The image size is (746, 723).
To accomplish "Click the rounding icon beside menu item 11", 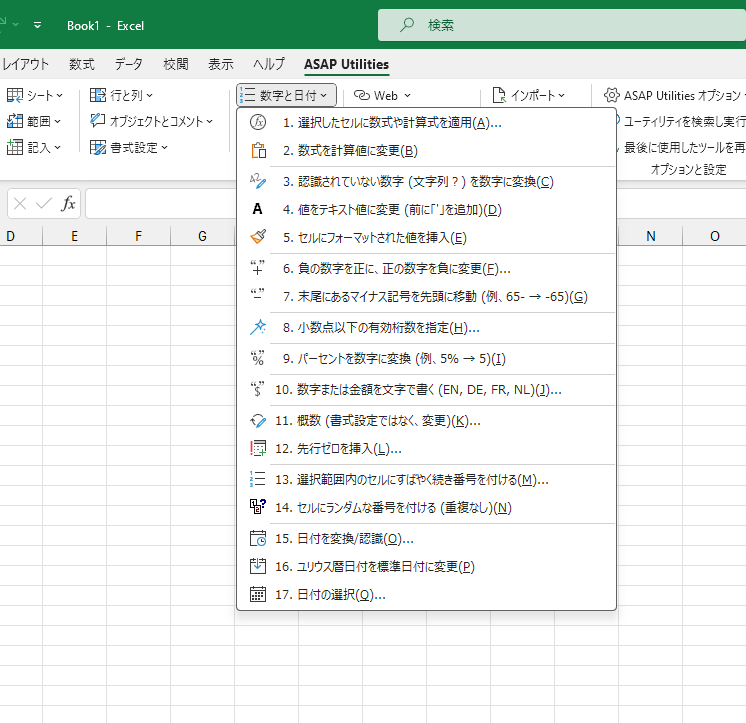I will pyautogui.click(x=258, y=420).
